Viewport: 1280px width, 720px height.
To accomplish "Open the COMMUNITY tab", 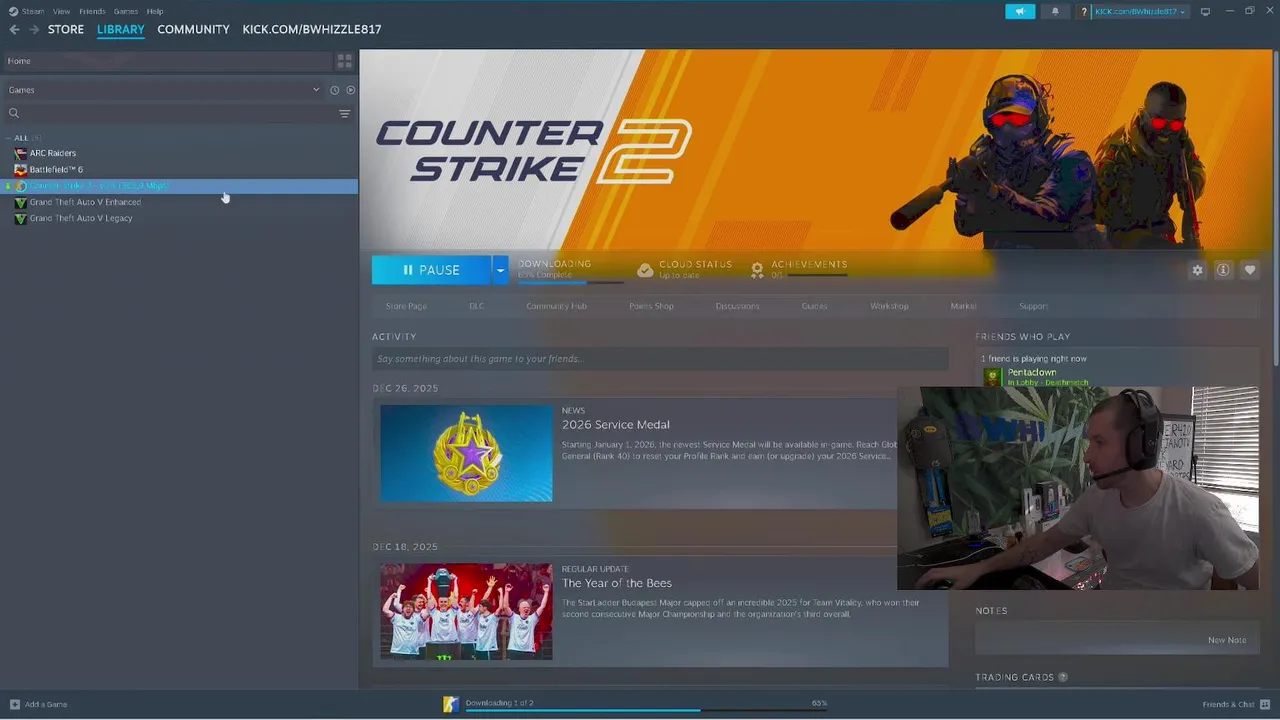I will pos(193,29).
